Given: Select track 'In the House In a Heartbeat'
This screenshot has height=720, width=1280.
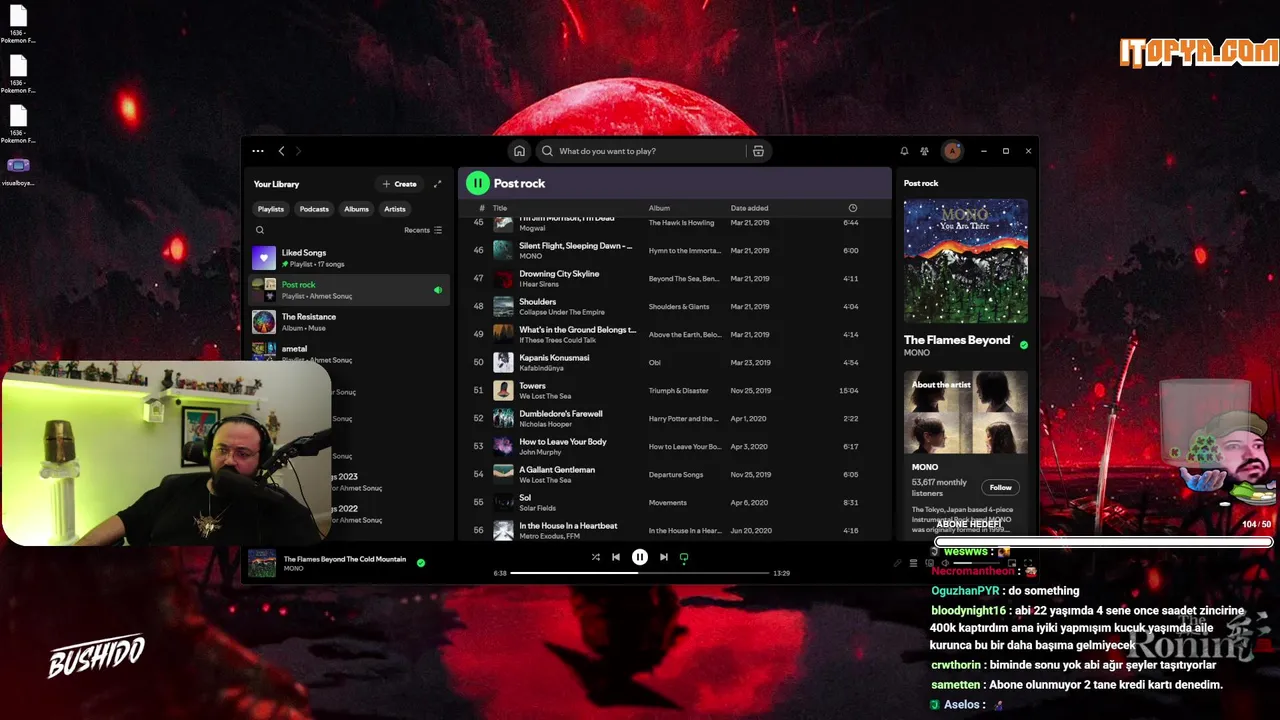Looking at the screenshot, I should pyautogui.click(x=675, y=531).
